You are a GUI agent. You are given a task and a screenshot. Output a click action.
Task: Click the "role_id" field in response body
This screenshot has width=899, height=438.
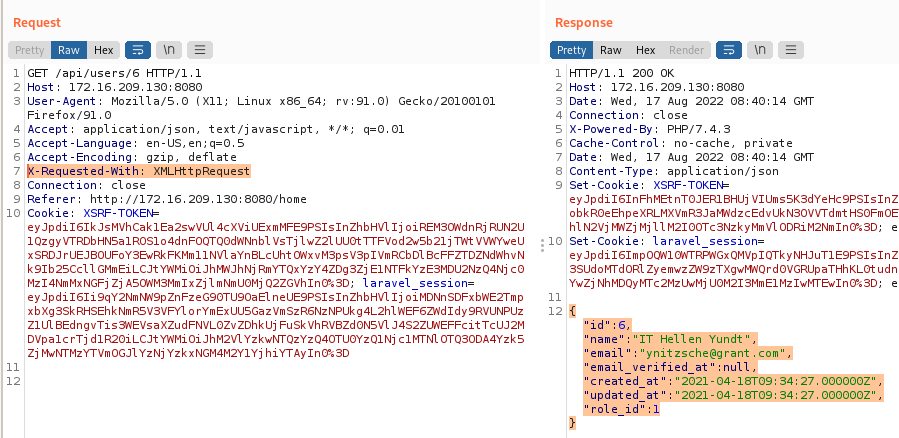pyautogui.click(x=612, y=408)
